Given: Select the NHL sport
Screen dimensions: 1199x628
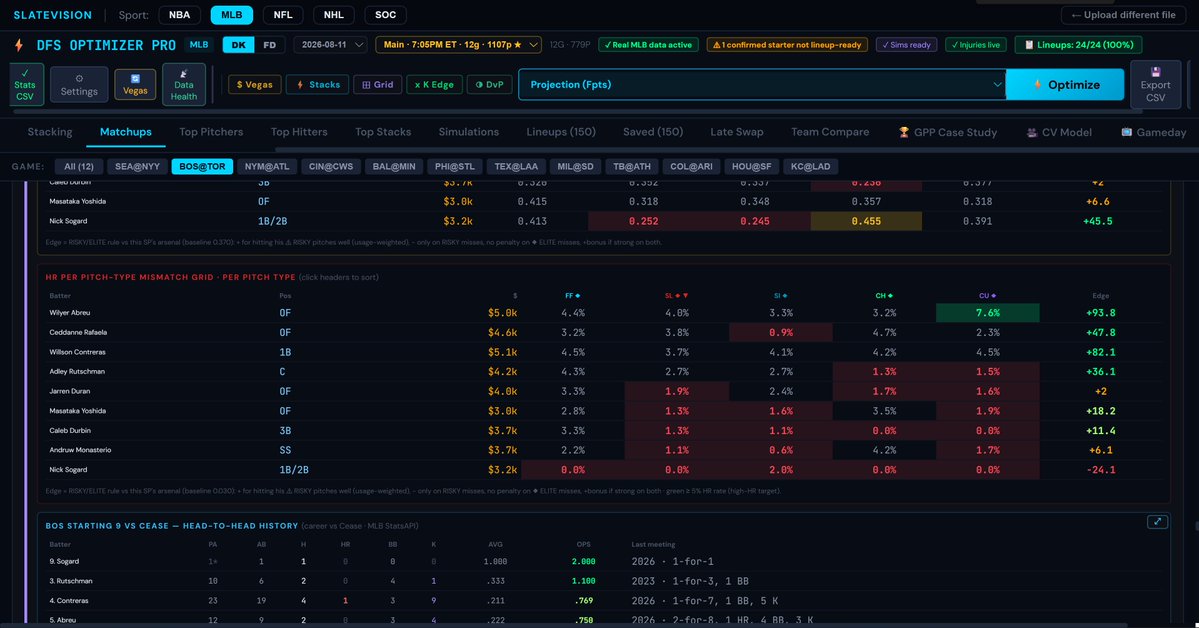Looking at the screenshot, I should coord(333,15).
